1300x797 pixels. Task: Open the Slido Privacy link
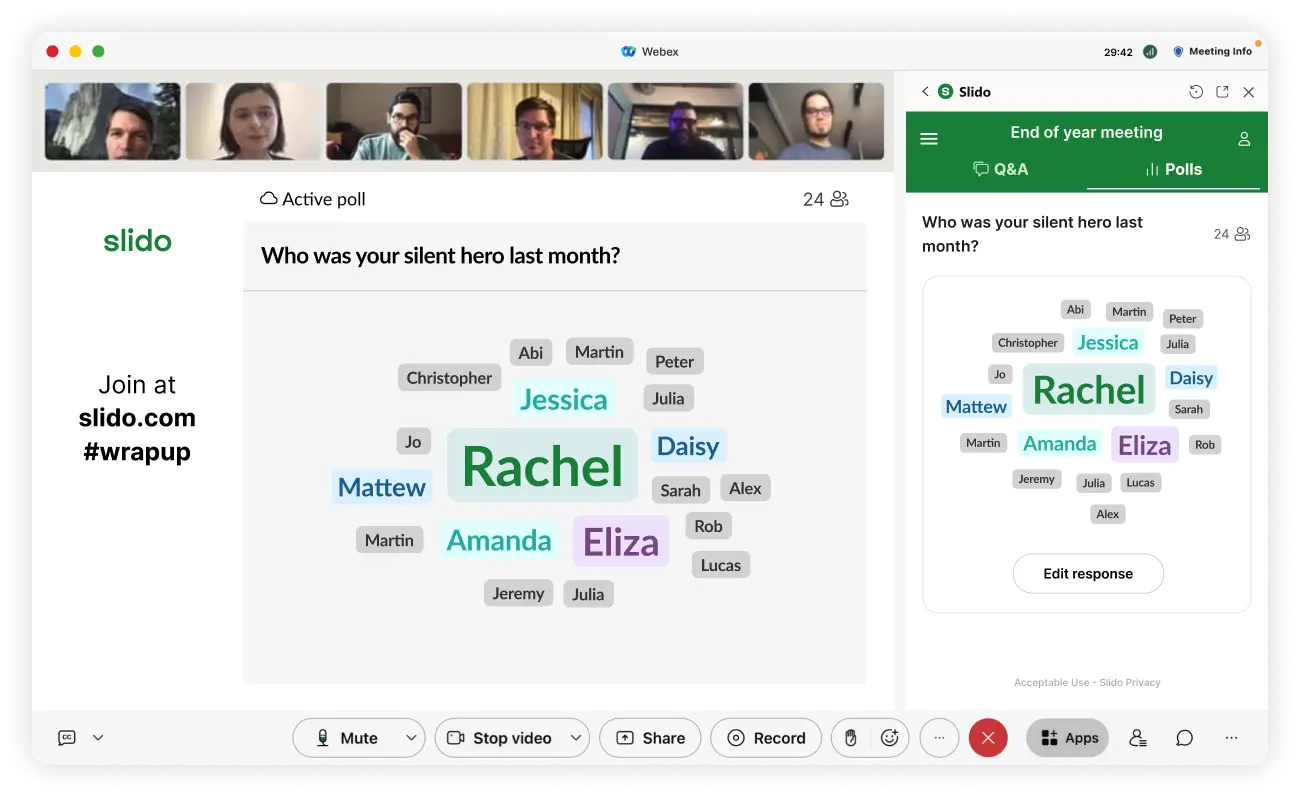coord(1130,682)
